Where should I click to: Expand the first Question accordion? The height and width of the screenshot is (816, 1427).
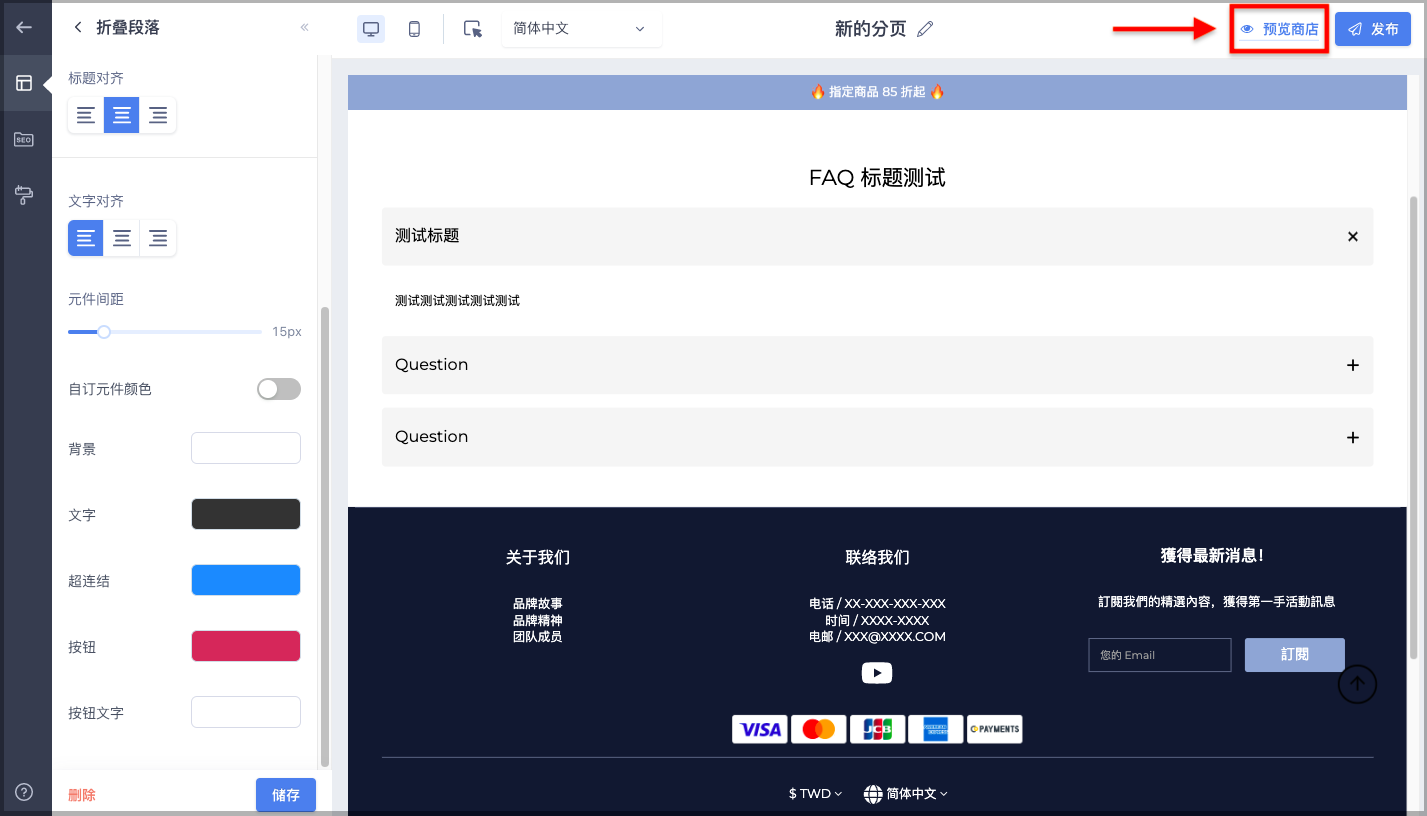[x=877, y=365]
